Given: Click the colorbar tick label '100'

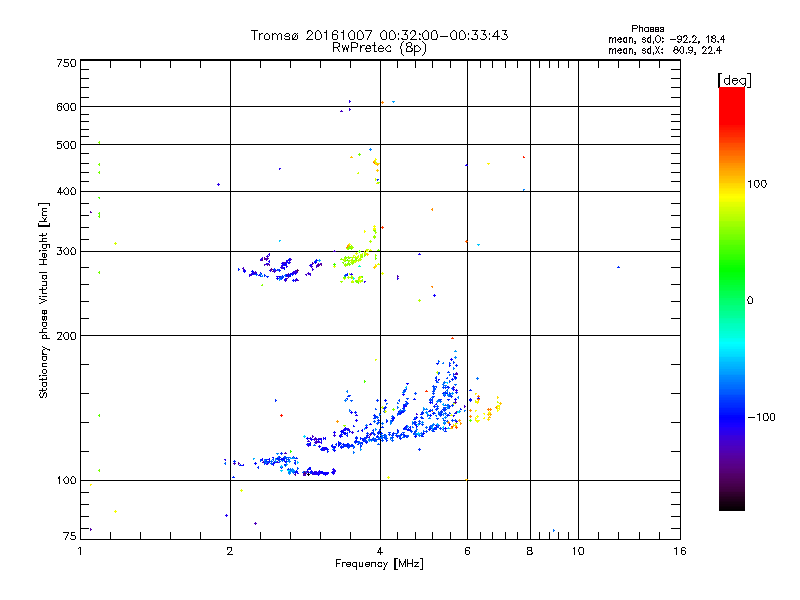Looking at the screenshot, I should 757,184.
